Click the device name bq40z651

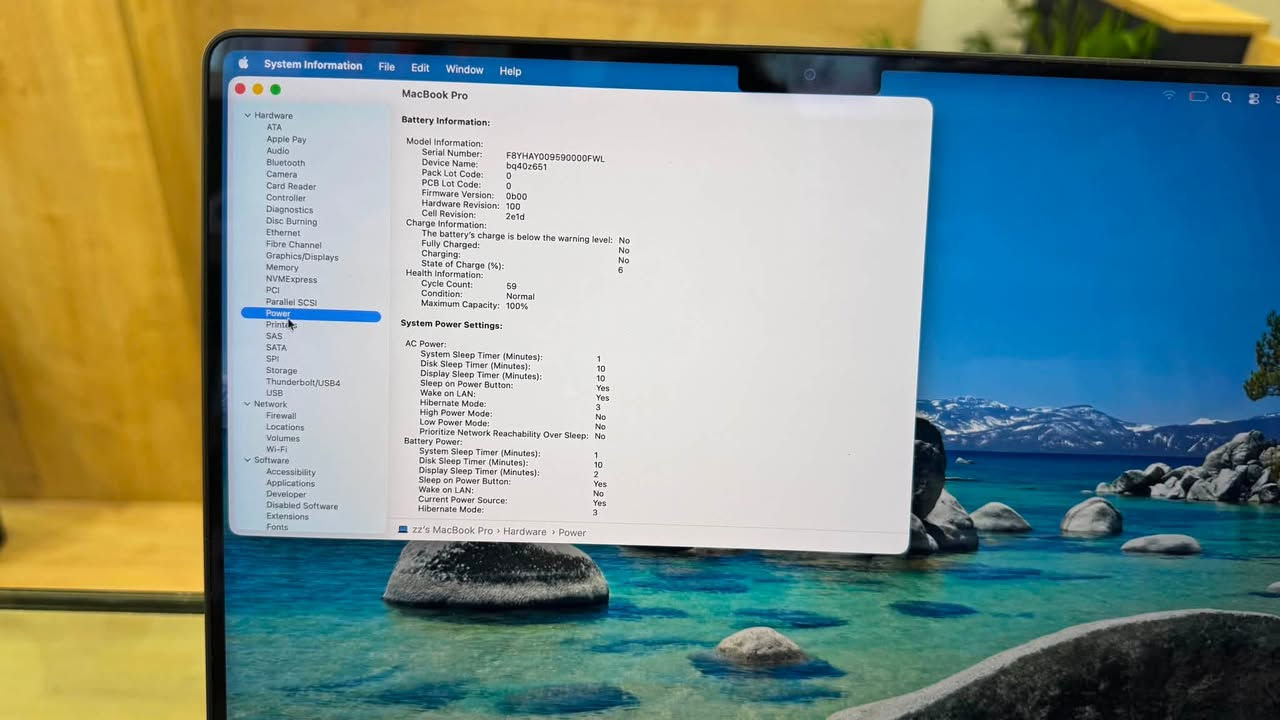526,167
